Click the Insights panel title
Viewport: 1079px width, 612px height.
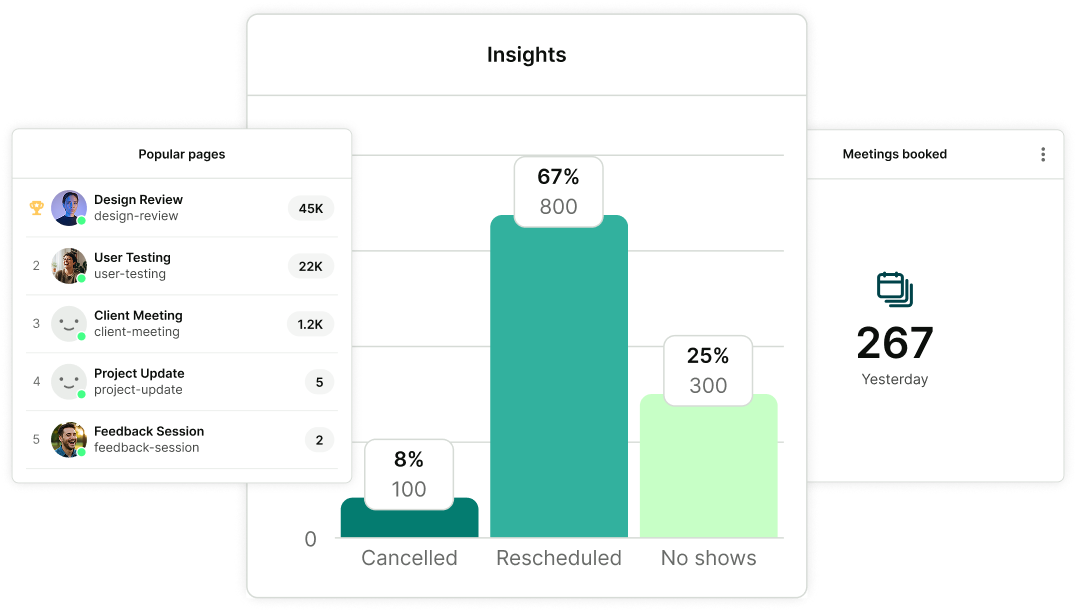tap(527, 55)
